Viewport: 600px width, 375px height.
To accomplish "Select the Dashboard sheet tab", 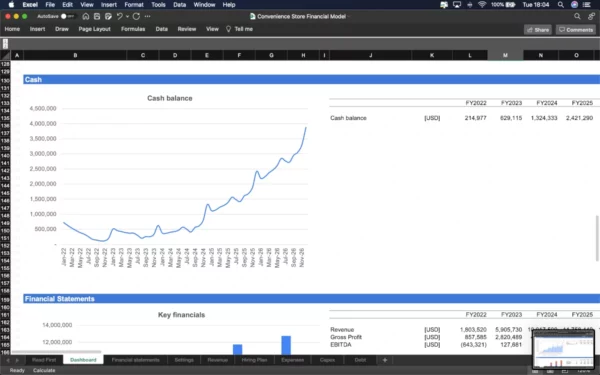I will click(83, 360).
